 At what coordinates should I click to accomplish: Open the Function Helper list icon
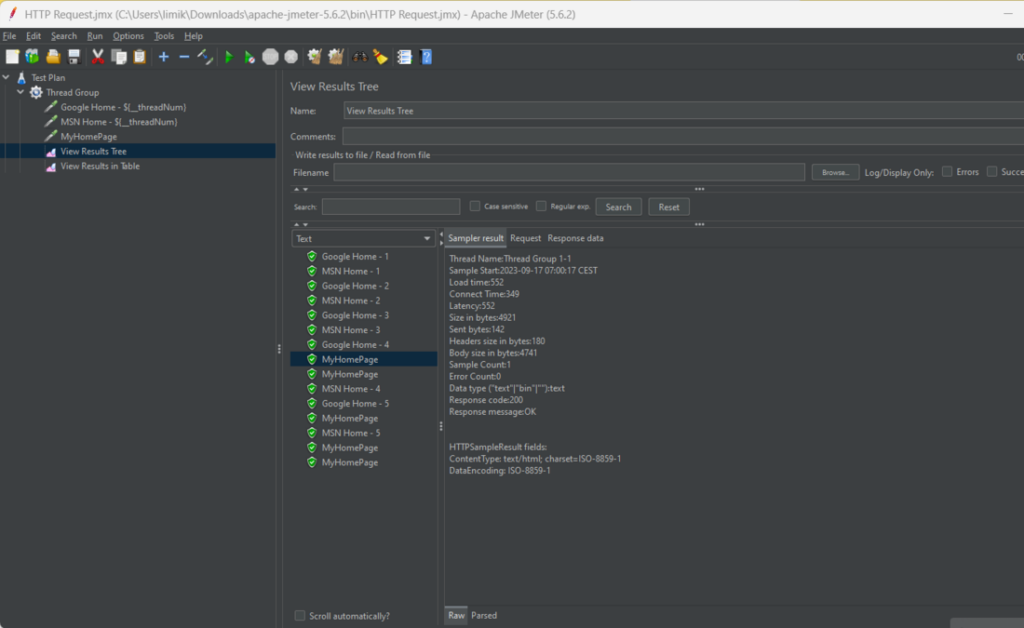pyautogui.click(x=404, y=57)
